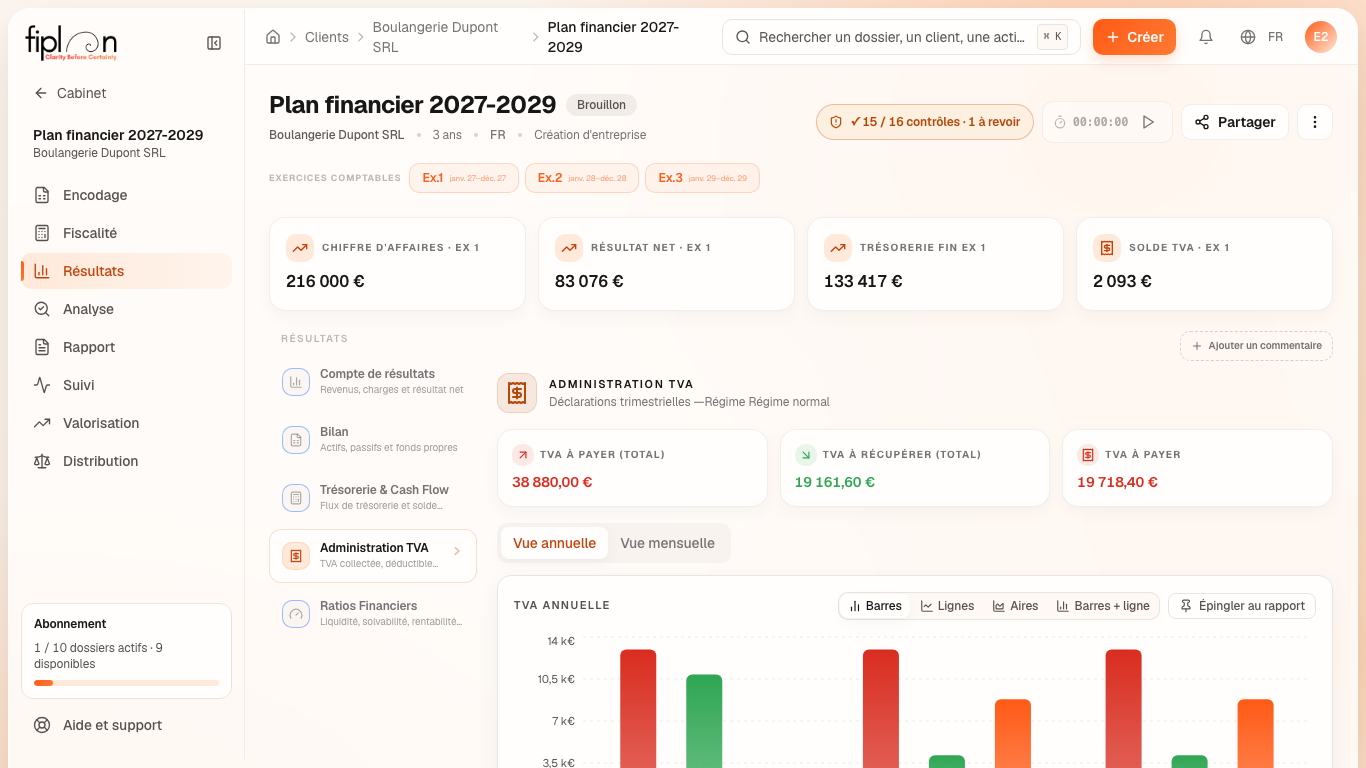The width and height of the screenshot is (1366, 768).
Task: Expand Administration TVA chevron
Action: pos(457,551)
